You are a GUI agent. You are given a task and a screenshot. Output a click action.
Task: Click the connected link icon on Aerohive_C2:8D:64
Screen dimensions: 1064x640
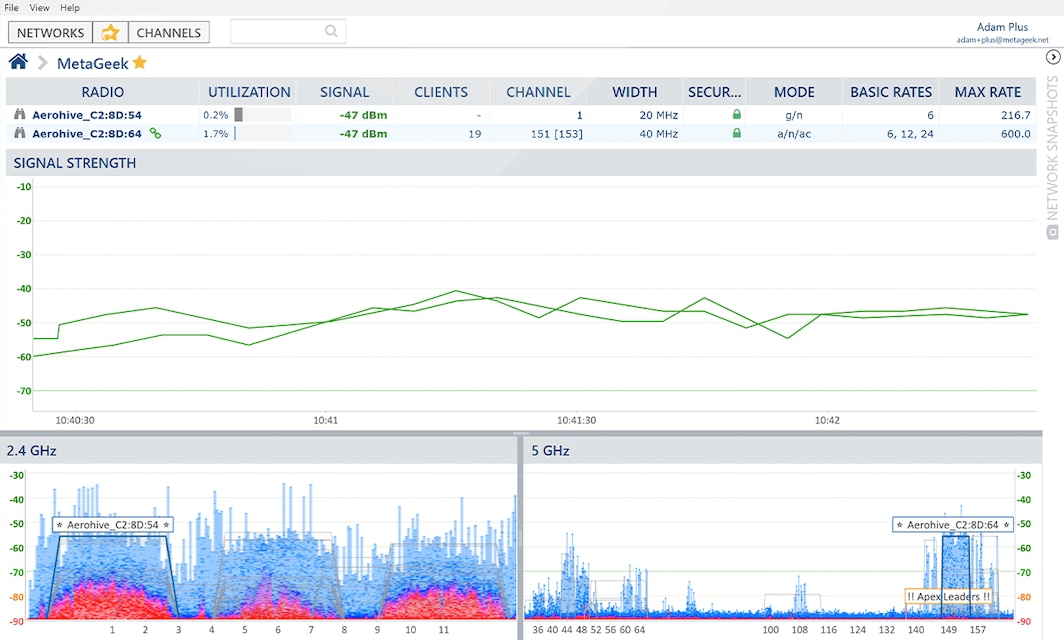155,134
